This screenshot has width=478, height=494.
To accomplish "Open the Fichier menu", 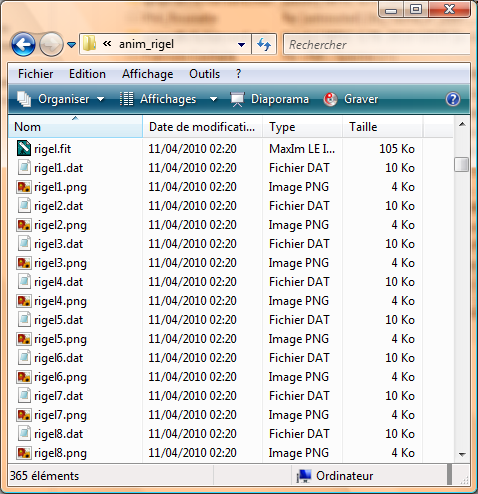I will 35,74.
